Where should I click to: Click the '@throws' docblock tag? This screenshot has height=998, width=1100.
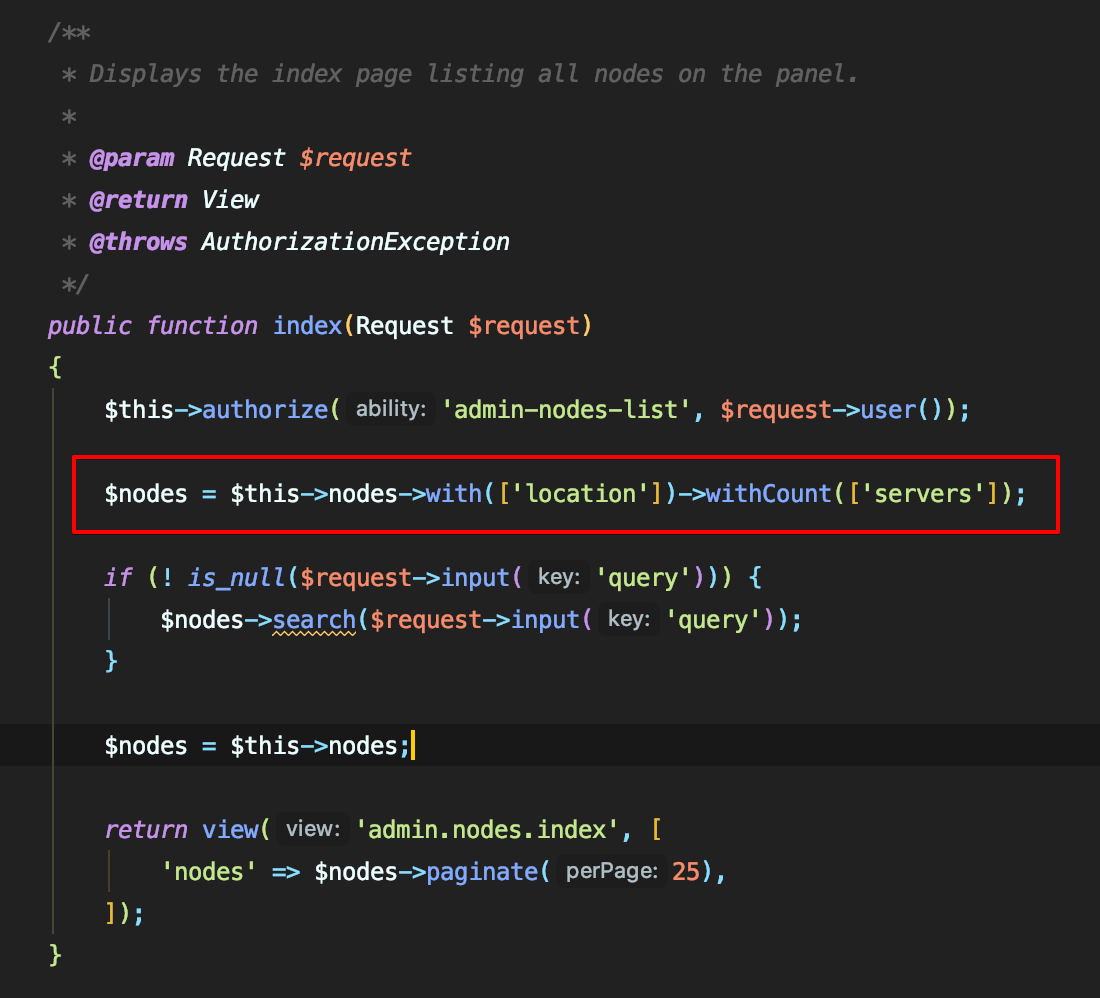click(x=138, y=242)
